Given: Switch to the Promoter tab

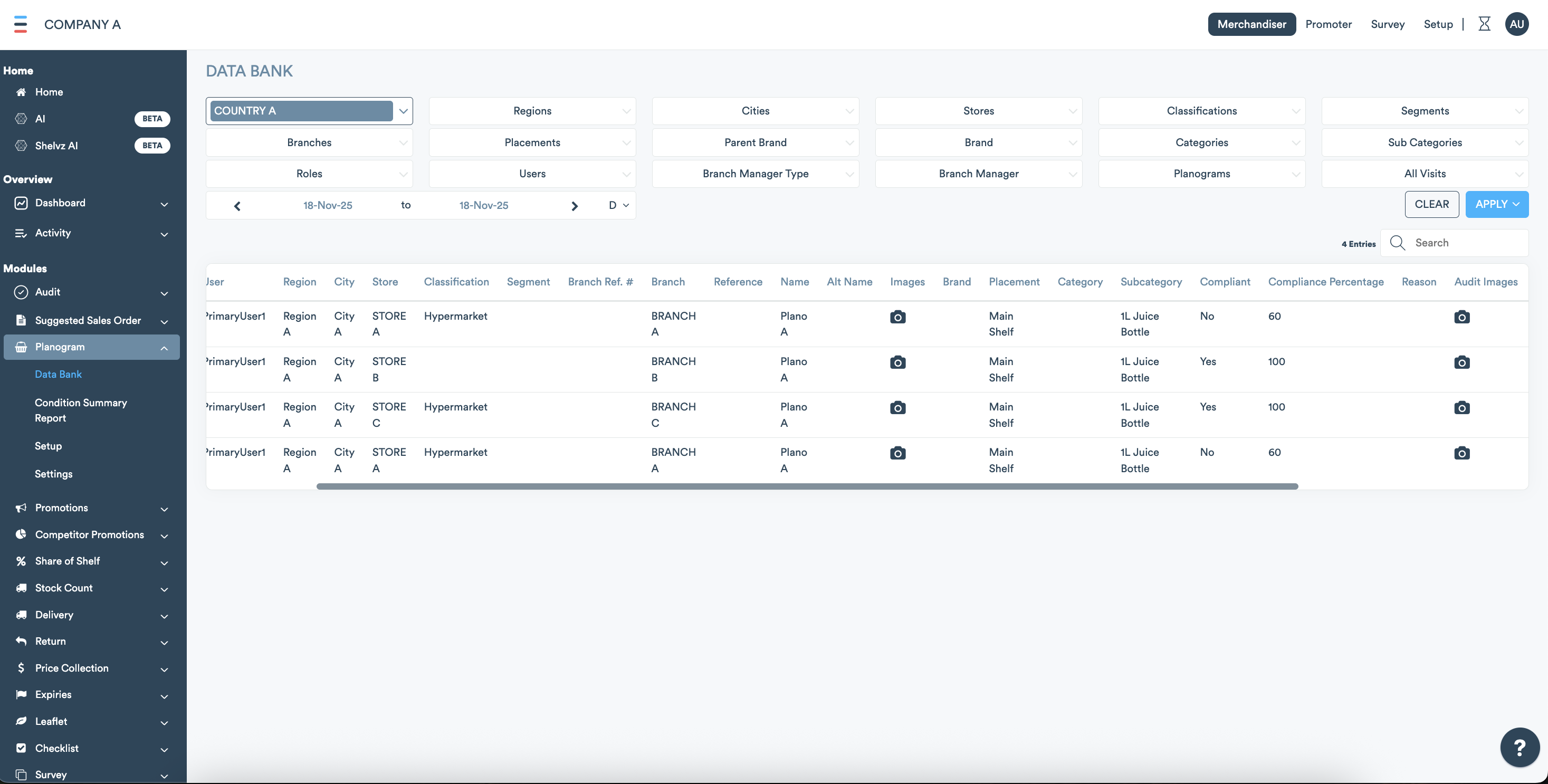Looking at the screenshot, I should (x=1328, y=24).
